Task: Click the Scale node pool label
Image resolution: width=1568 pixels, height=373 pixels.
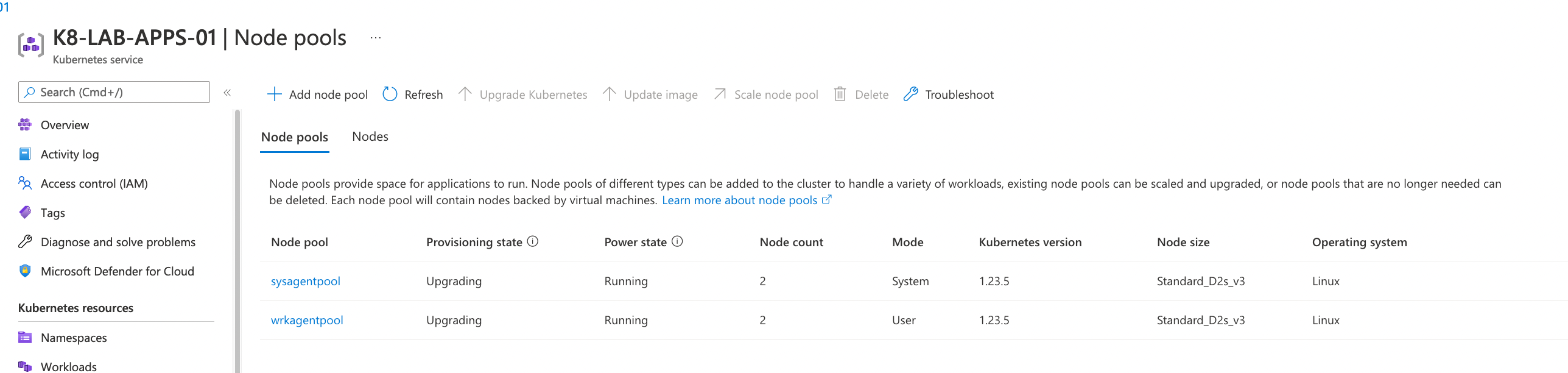Action: click(776, 94)
